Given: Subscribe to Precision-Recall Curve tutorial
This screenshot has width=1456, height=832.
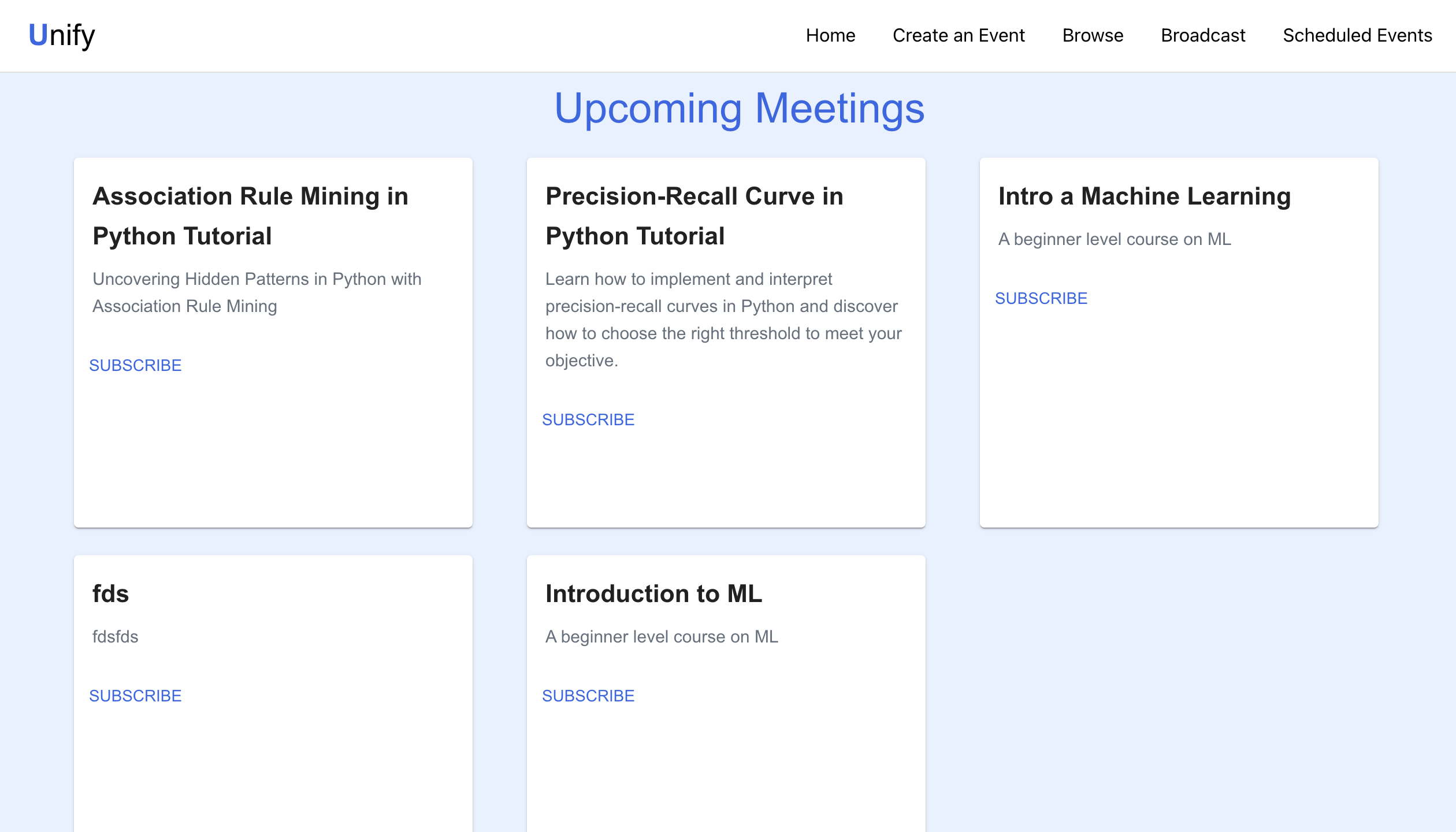Looking at the screenshot, I should [x=588, y=419].
